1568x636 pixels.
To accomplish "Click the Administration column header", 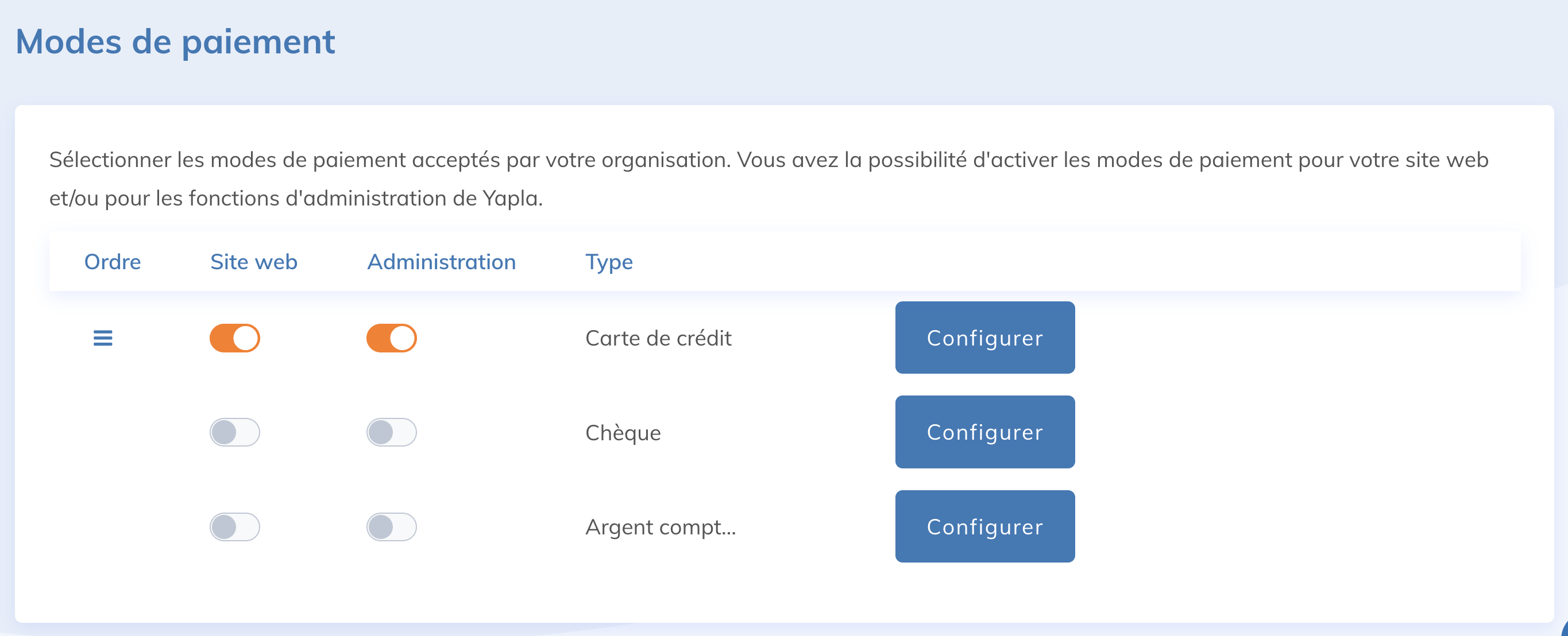I will click(441, 262).
